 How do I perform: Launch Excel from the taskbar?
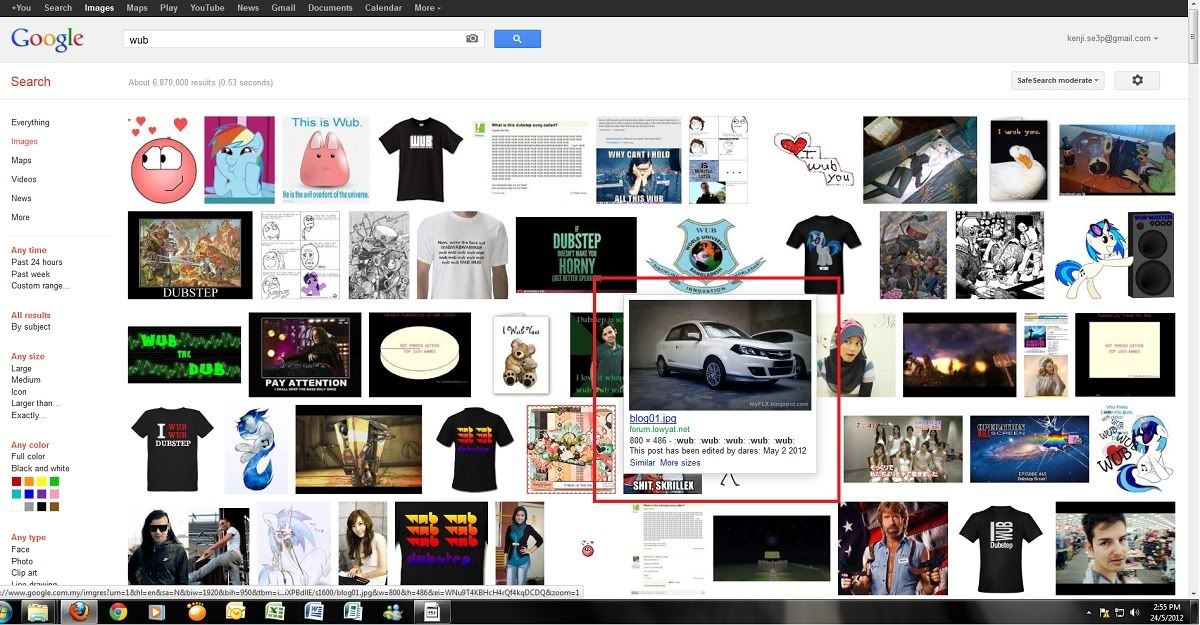[273, 612]
